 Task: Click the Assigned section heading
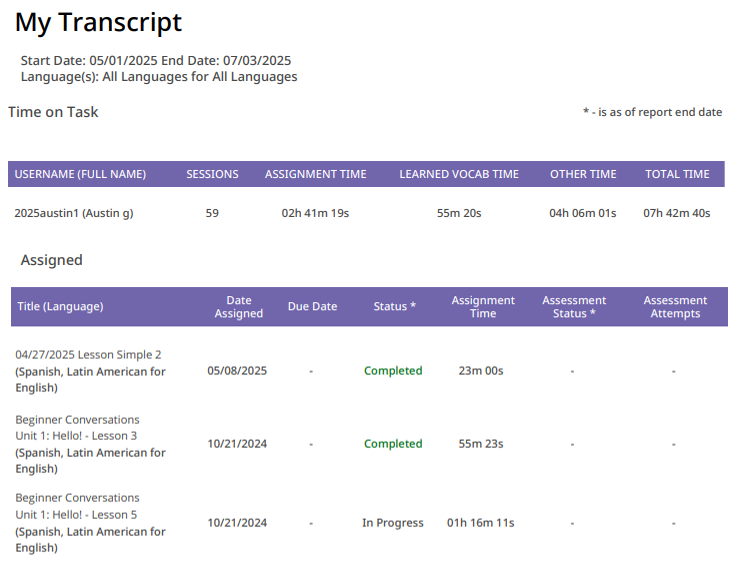(x=51, y=260)
